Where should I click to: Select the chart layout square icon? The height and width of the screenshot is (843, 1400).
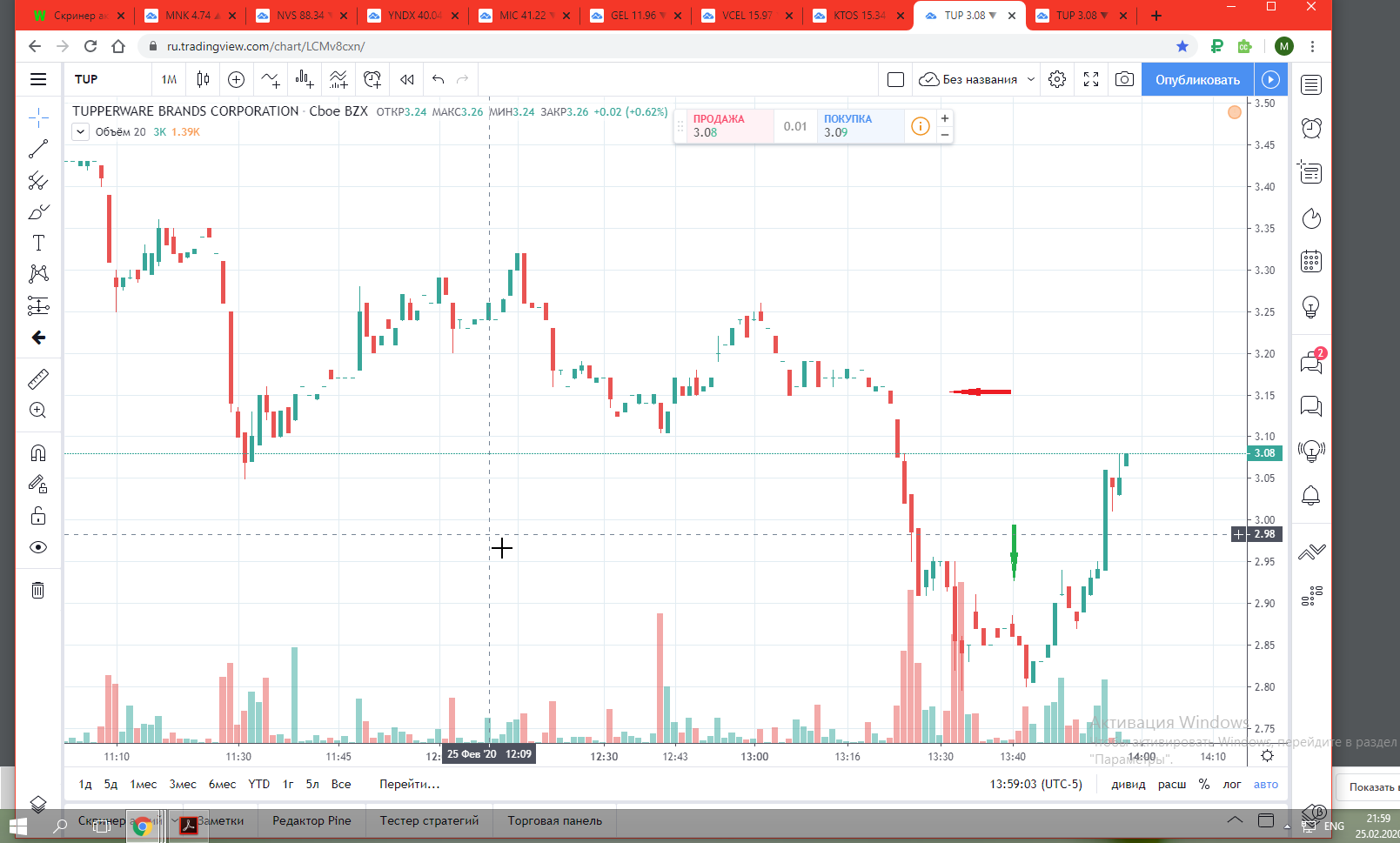tap(895, 79)
